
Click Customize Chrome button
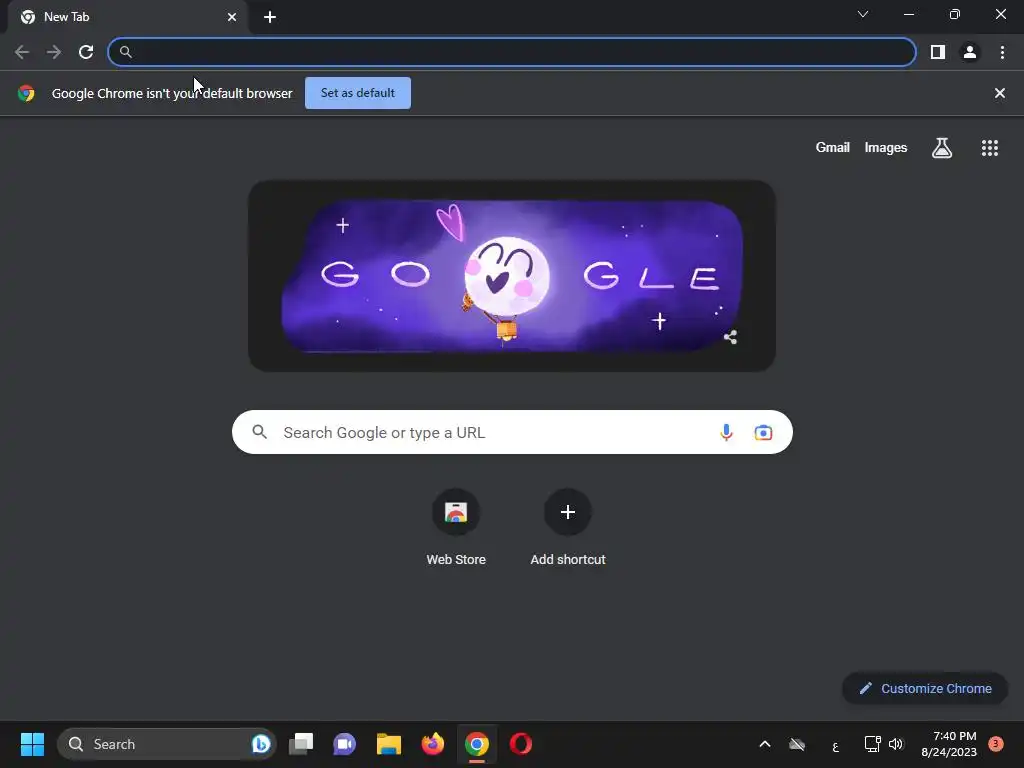click(x=925, y=688)
